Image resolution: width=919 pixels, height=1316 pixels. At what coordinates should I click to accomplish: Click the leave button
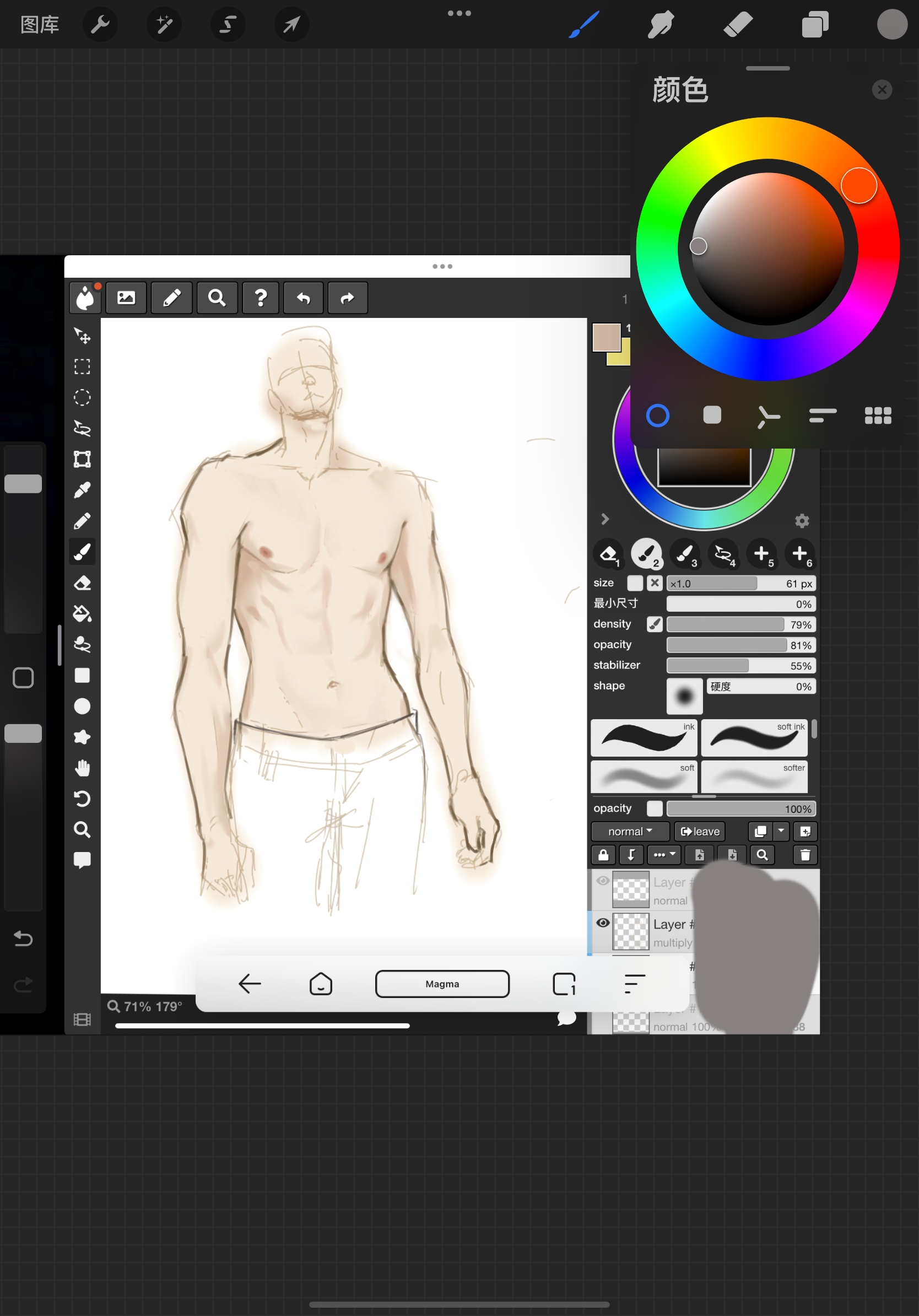point(700,831)
